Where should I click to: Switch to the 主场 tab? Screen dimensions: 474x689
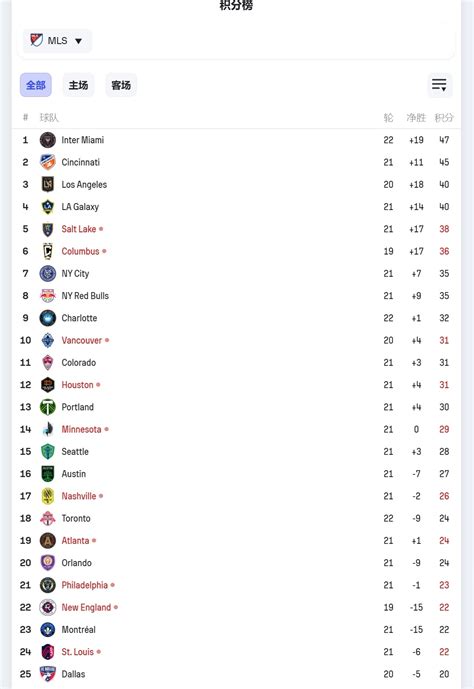click(78, 85)
